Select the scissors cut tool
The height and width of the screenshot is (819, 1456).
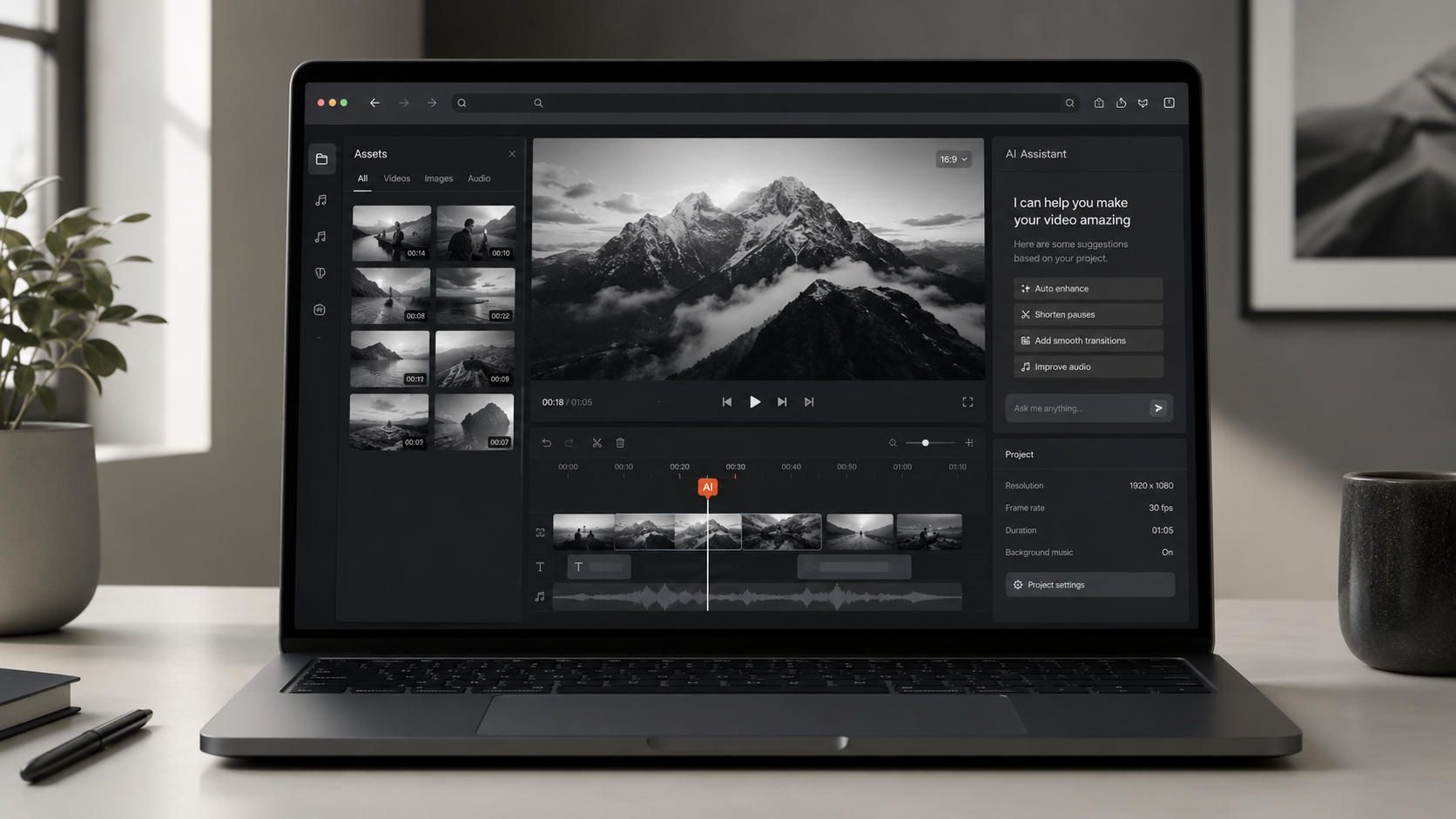(597, 443)
